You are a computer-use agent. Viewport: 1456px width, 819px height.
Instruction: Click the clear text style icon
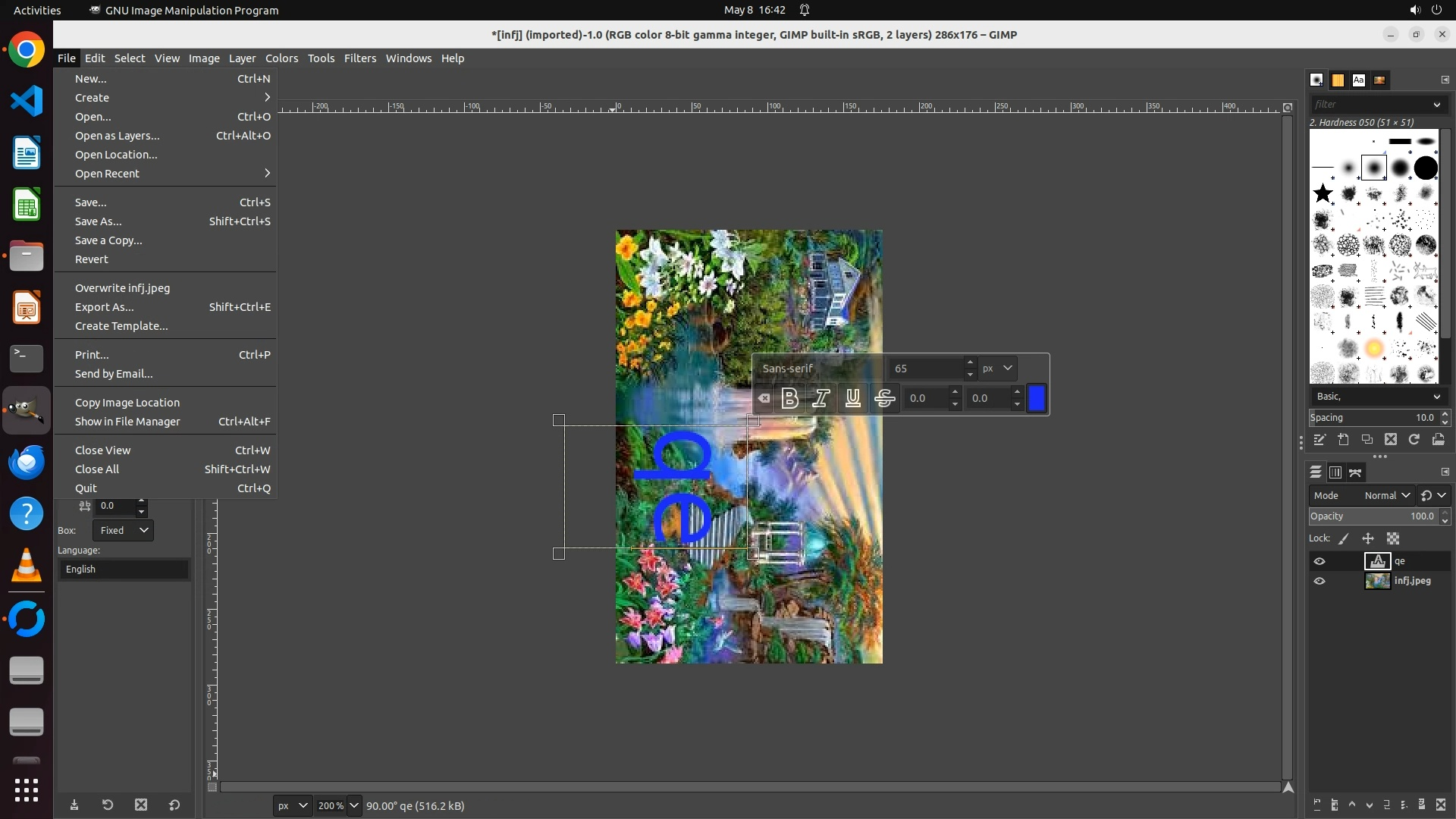click(764, 398)
